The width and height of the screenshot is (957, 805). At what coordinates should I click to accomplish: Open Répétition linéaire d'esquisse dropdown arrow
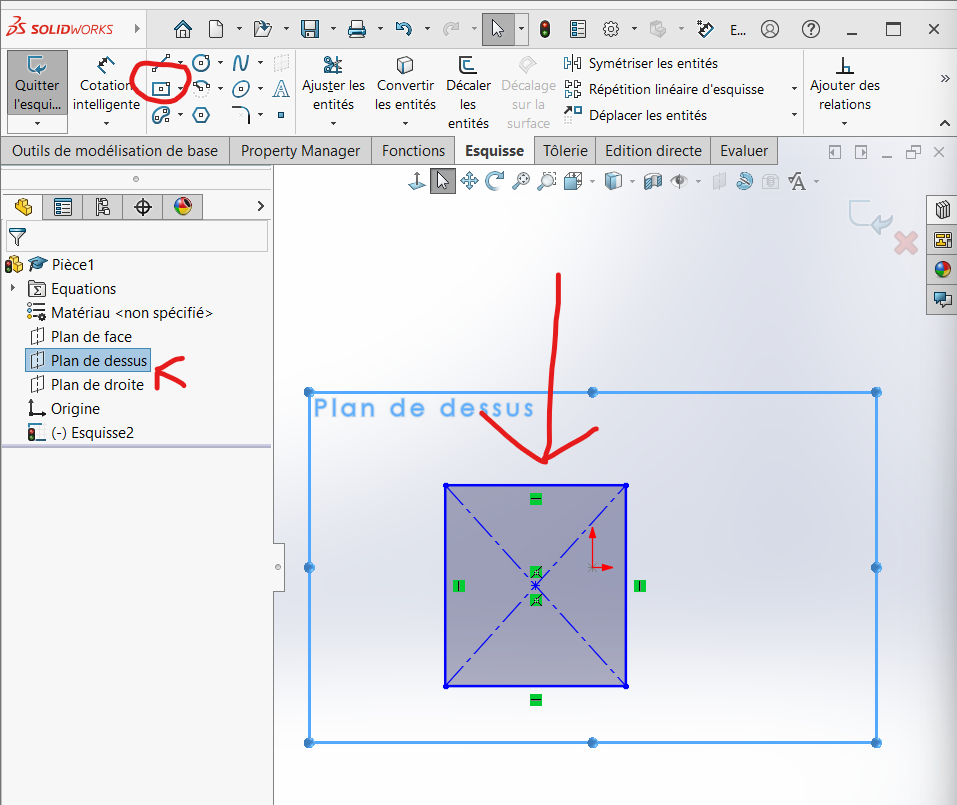[794, 89]
